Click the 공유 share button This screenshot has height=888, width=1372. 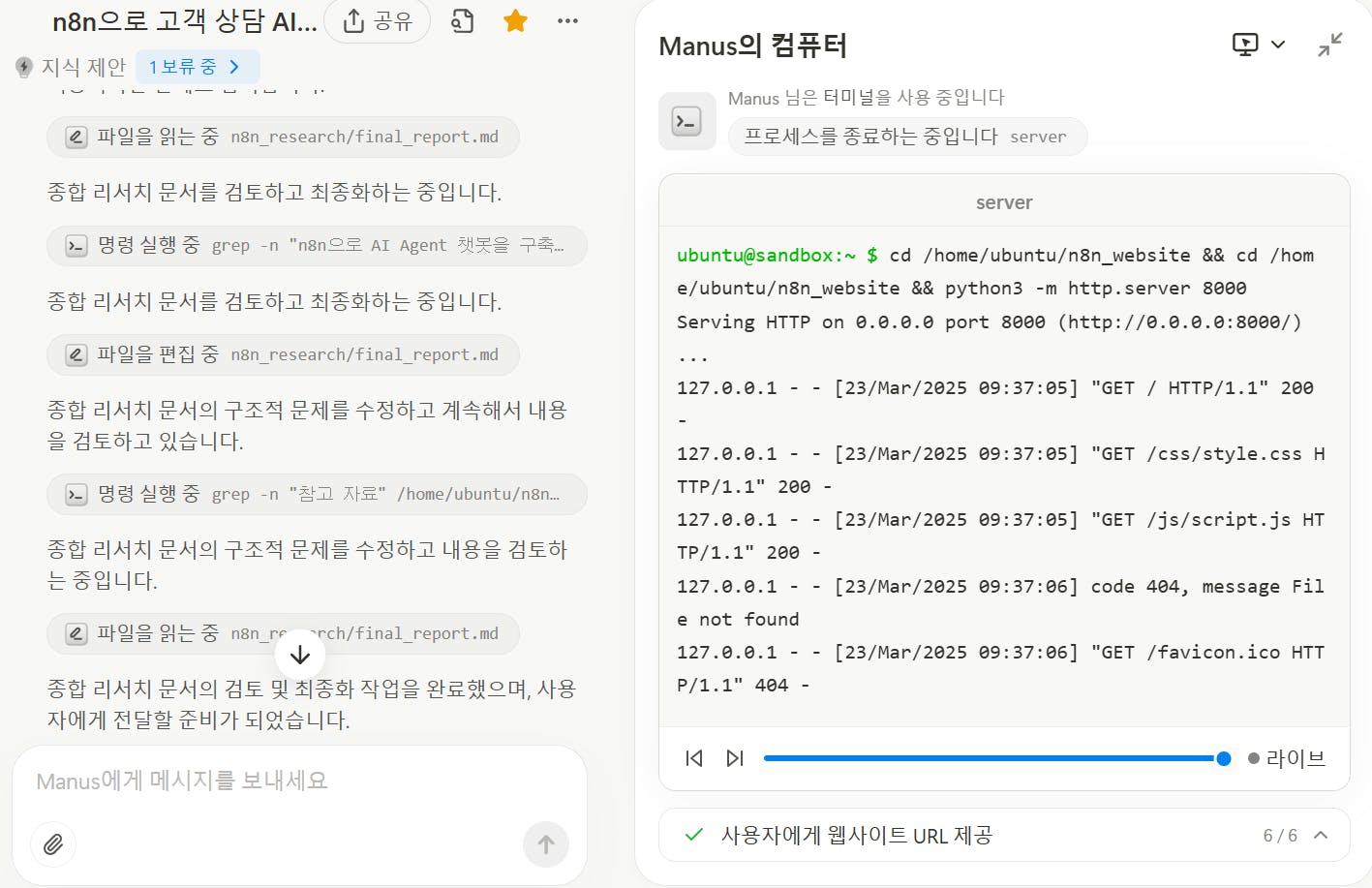pos(377,20)
